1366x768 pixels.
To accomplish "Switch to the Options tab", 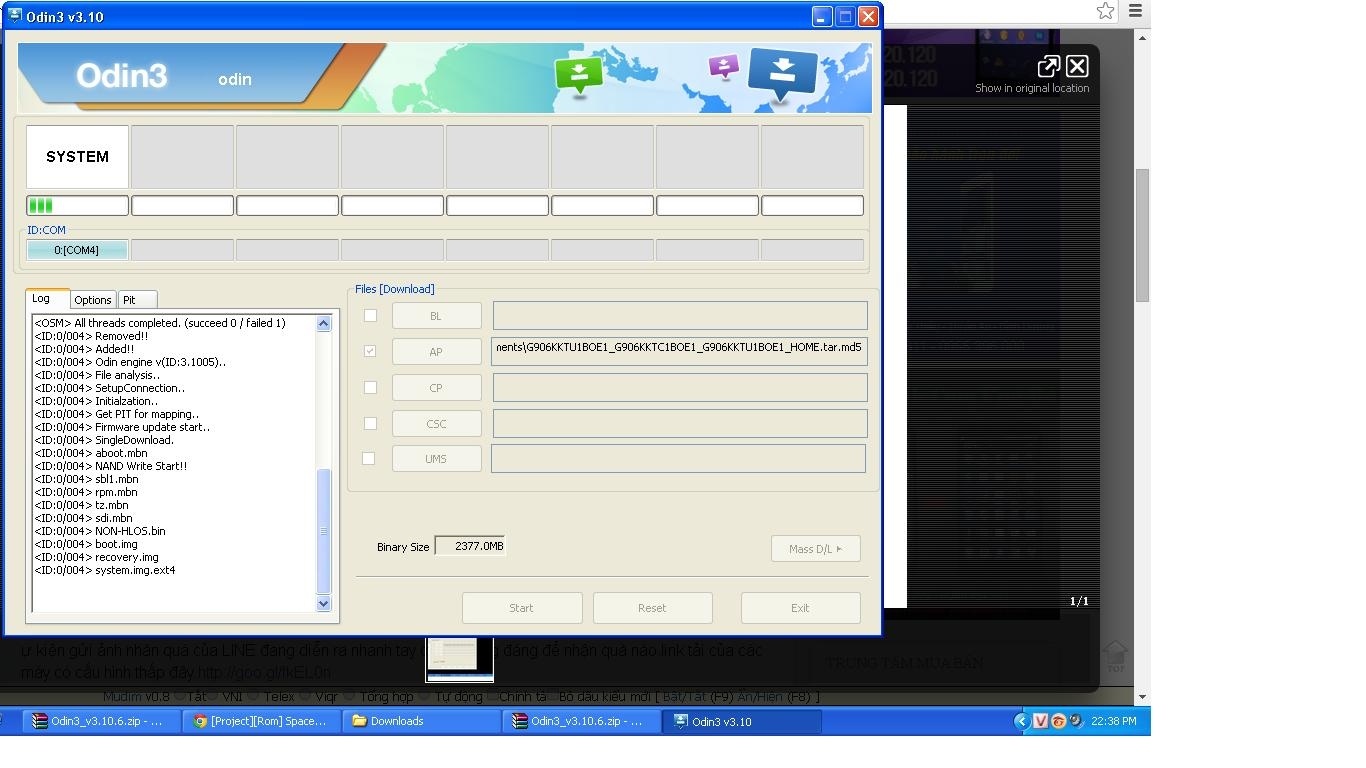I will (93, 300).
